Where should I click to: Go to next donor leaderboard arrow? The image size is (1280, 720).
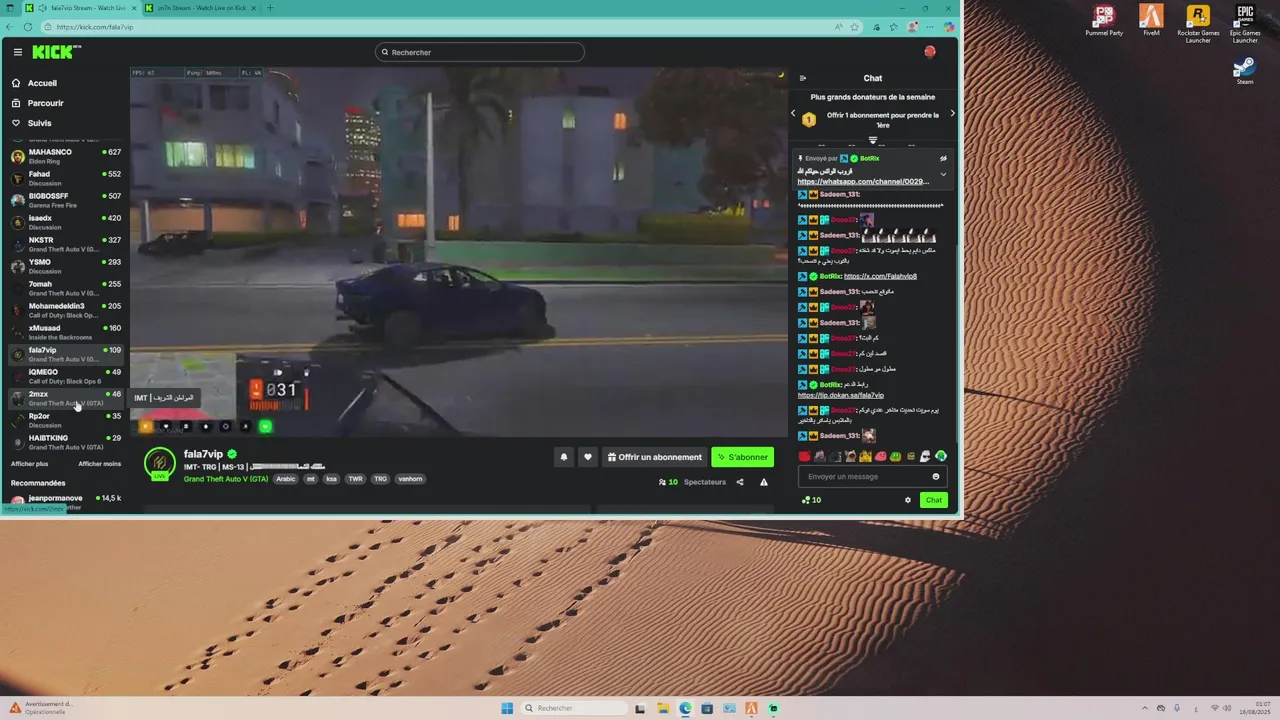952,113
